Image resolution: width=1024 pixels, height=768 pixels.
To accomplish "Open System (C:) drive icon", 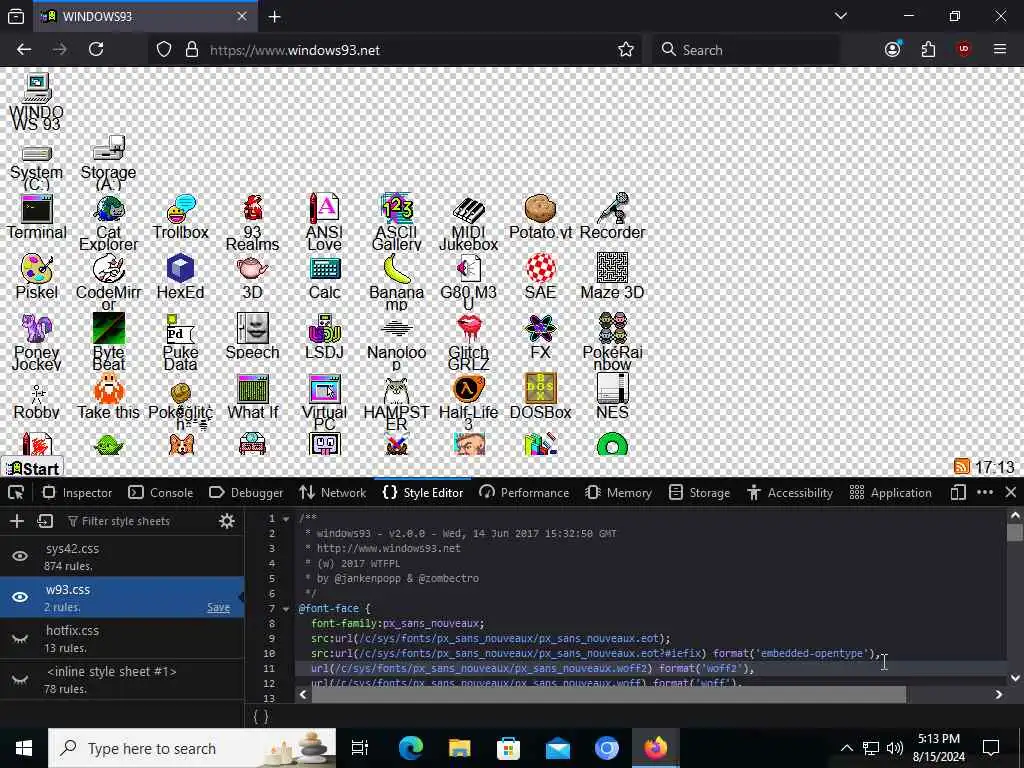I will click(x=37, y=168).
